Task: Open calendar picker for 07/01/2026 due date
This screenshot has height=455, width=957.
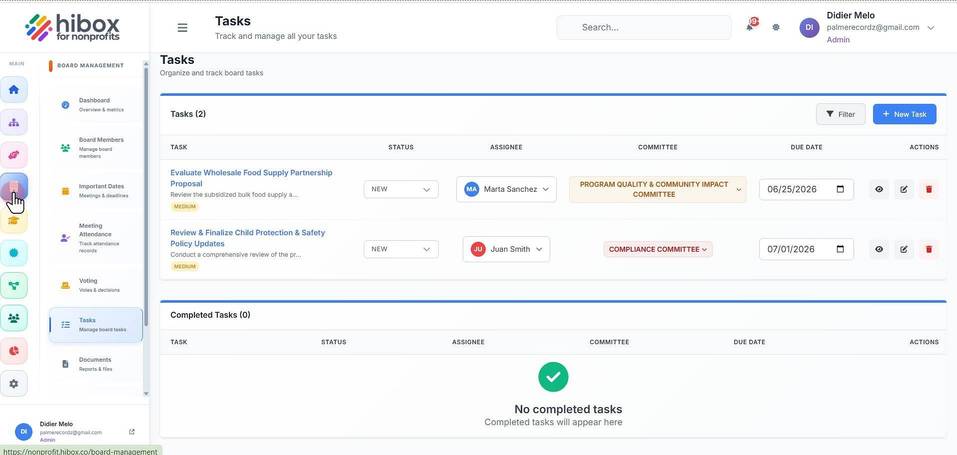Action: coord(840,249)
